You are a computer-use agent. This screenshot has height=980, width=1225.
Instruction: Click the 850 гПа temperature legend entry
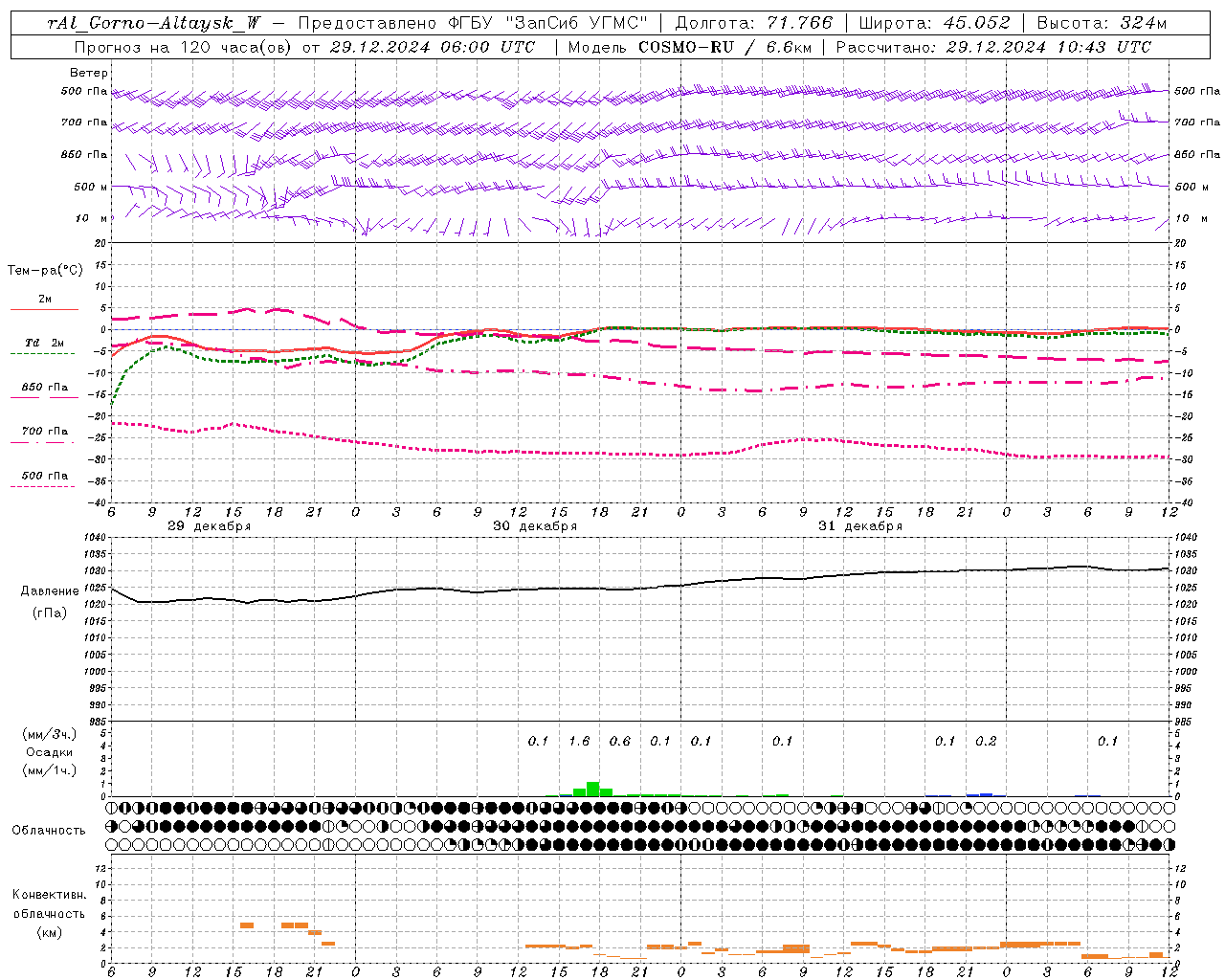[x=45, y=388]
